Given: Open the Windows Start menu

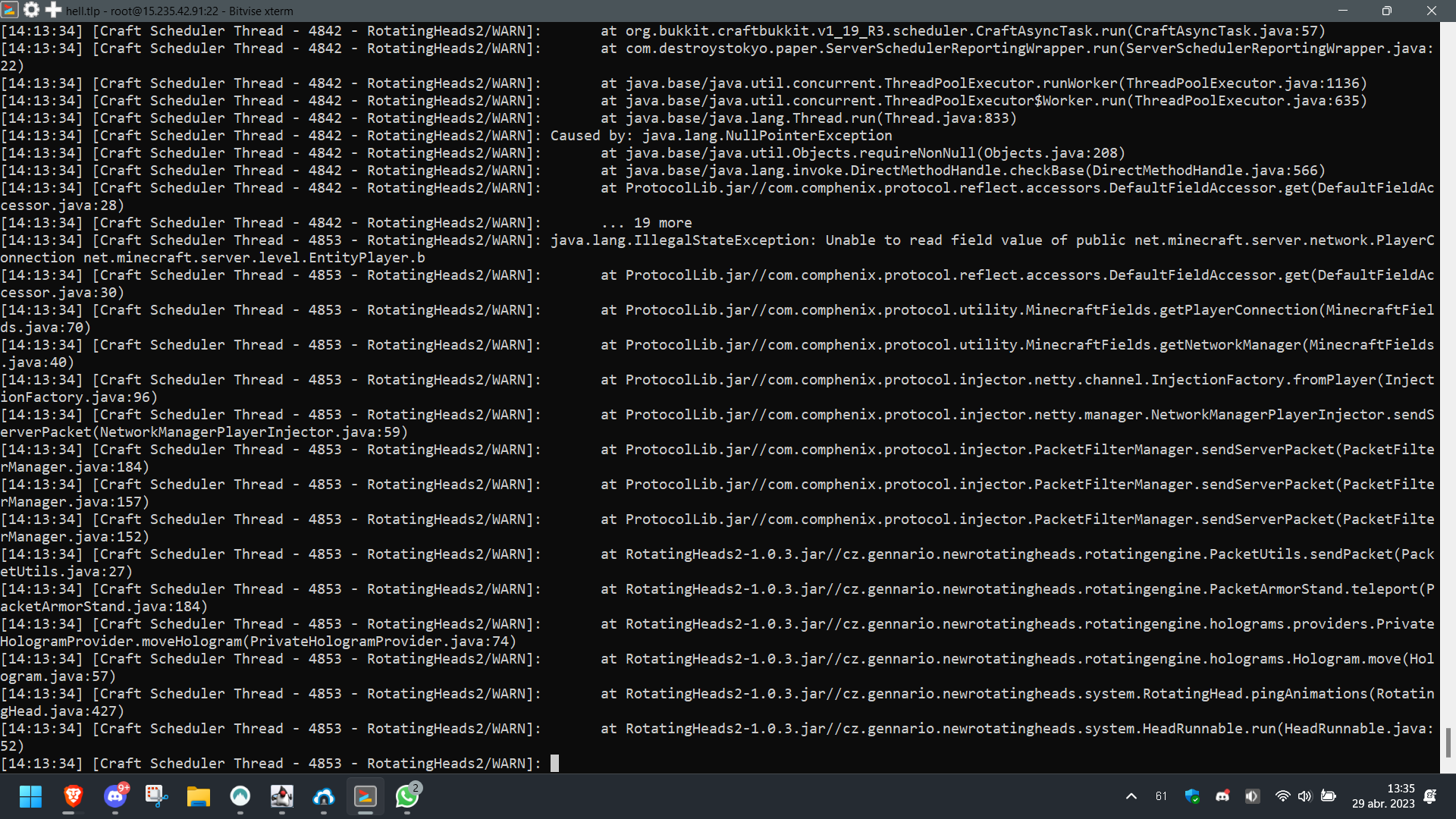Looking at the screenshot, I should pos(31,796).
